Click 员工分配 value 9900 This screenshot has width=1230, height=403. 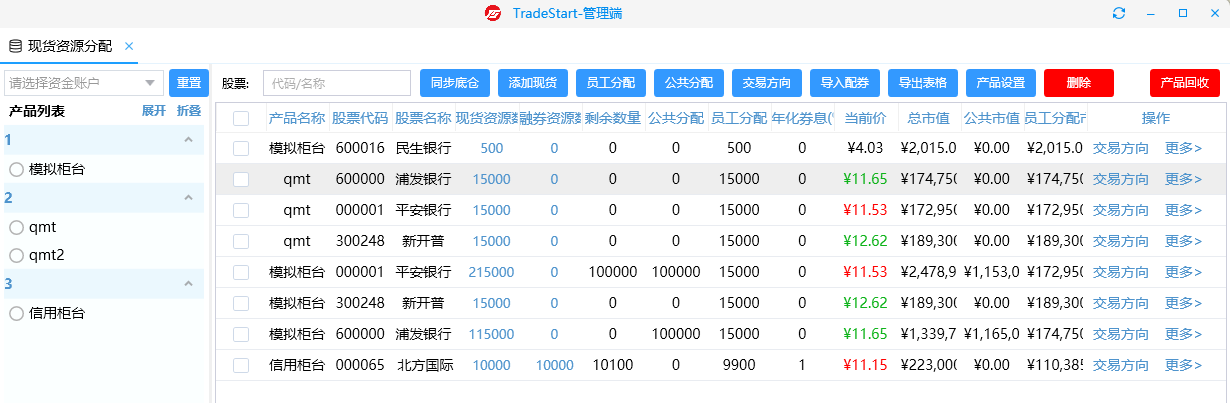tap(739, 365)
